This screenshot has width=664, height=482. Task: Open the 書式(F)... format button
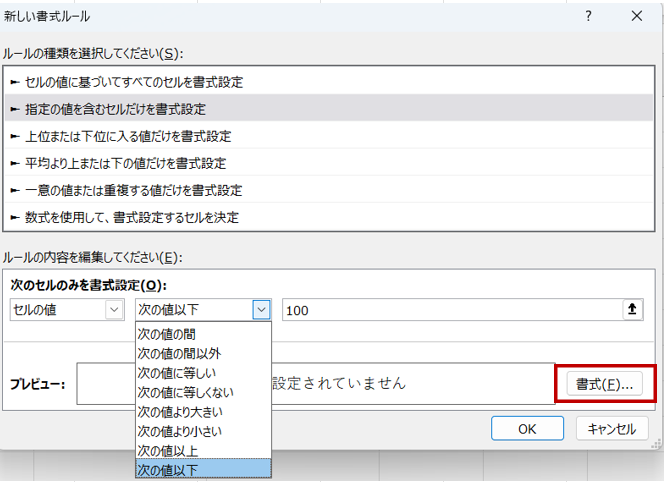[604, 384]
